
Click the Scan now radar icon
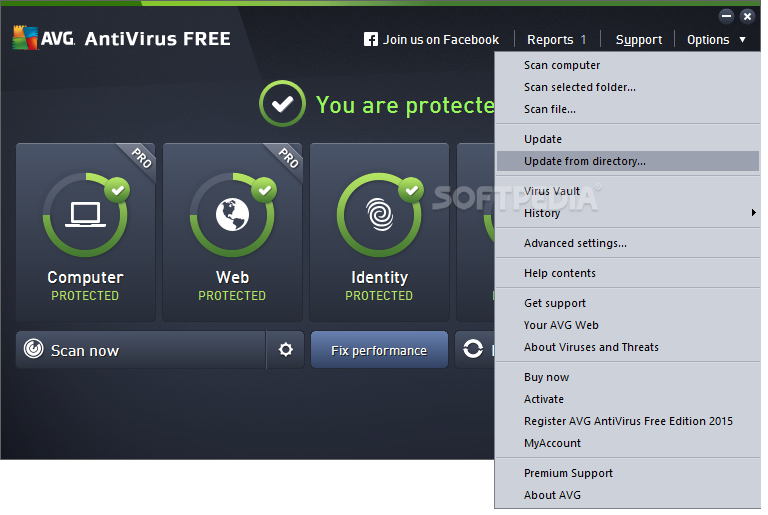(34, 349)
